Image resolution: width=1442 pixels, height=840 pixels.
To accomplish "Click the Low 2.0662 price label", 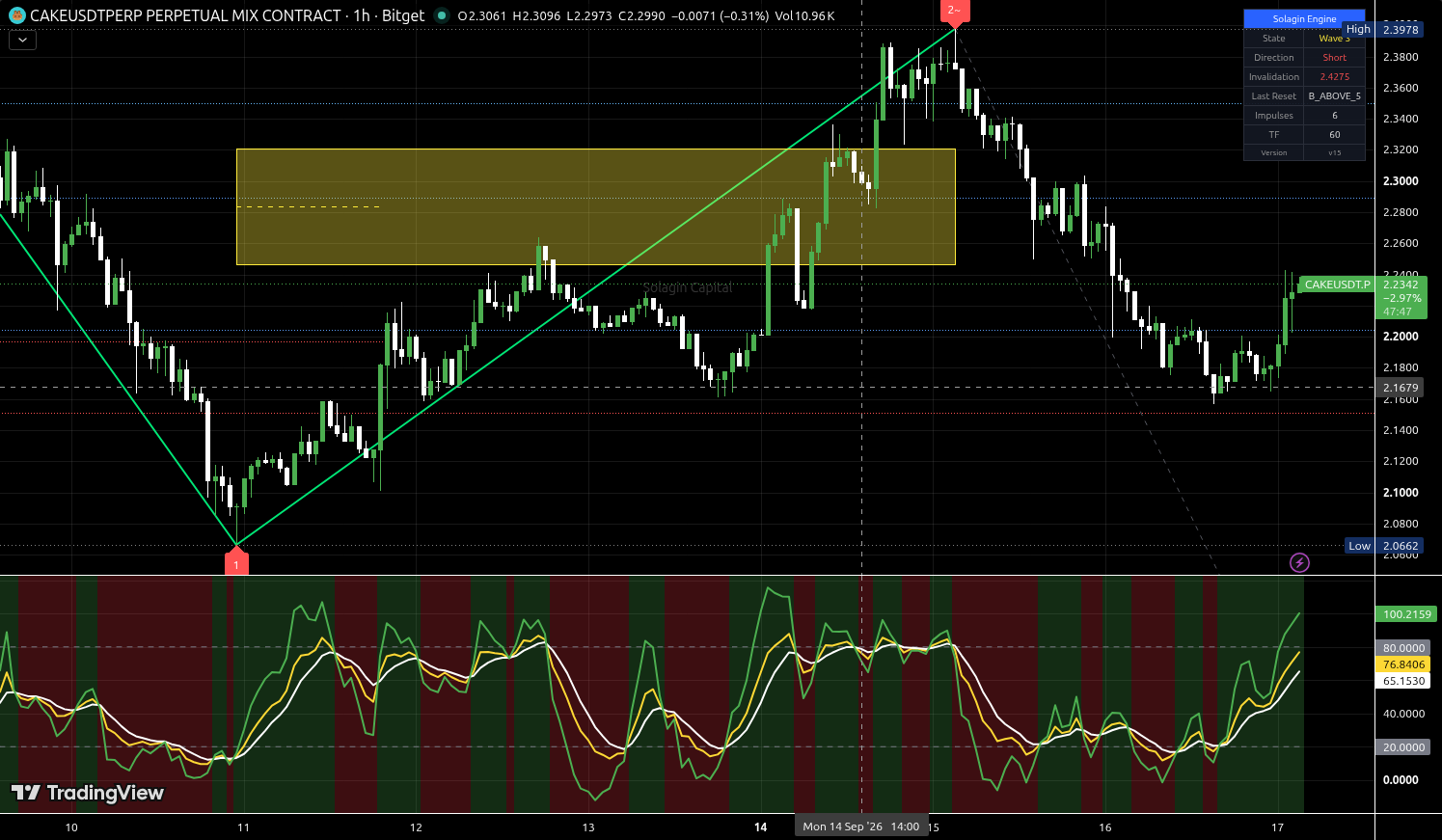I will coord(1384,546).
